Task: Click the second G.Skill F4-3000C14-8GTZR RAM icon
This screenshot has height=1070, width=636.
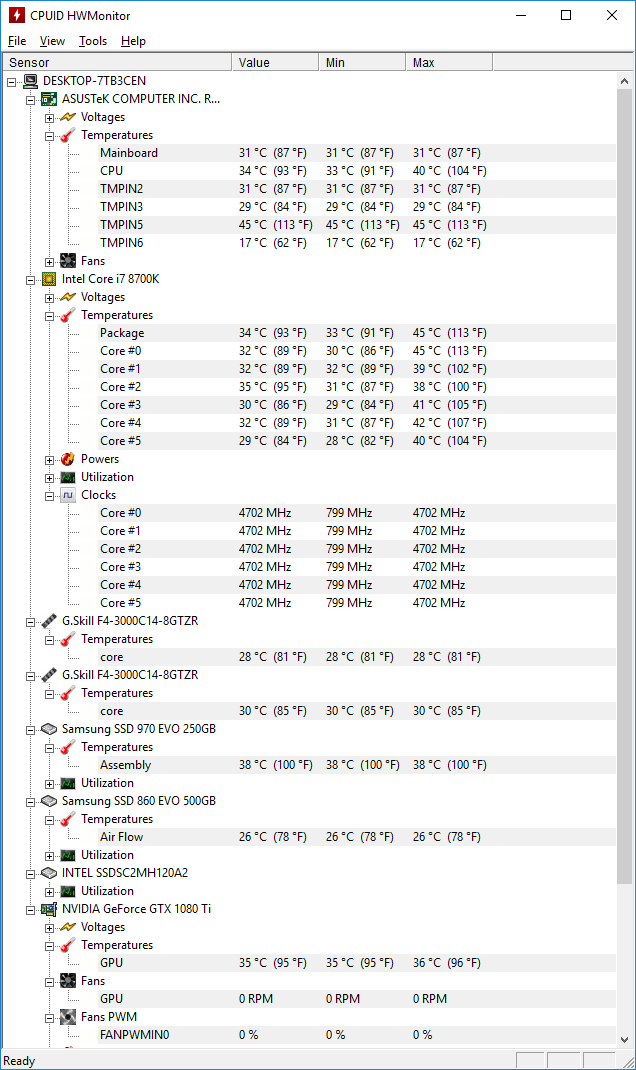Action: pyautogui.click(x=49, y=675)
